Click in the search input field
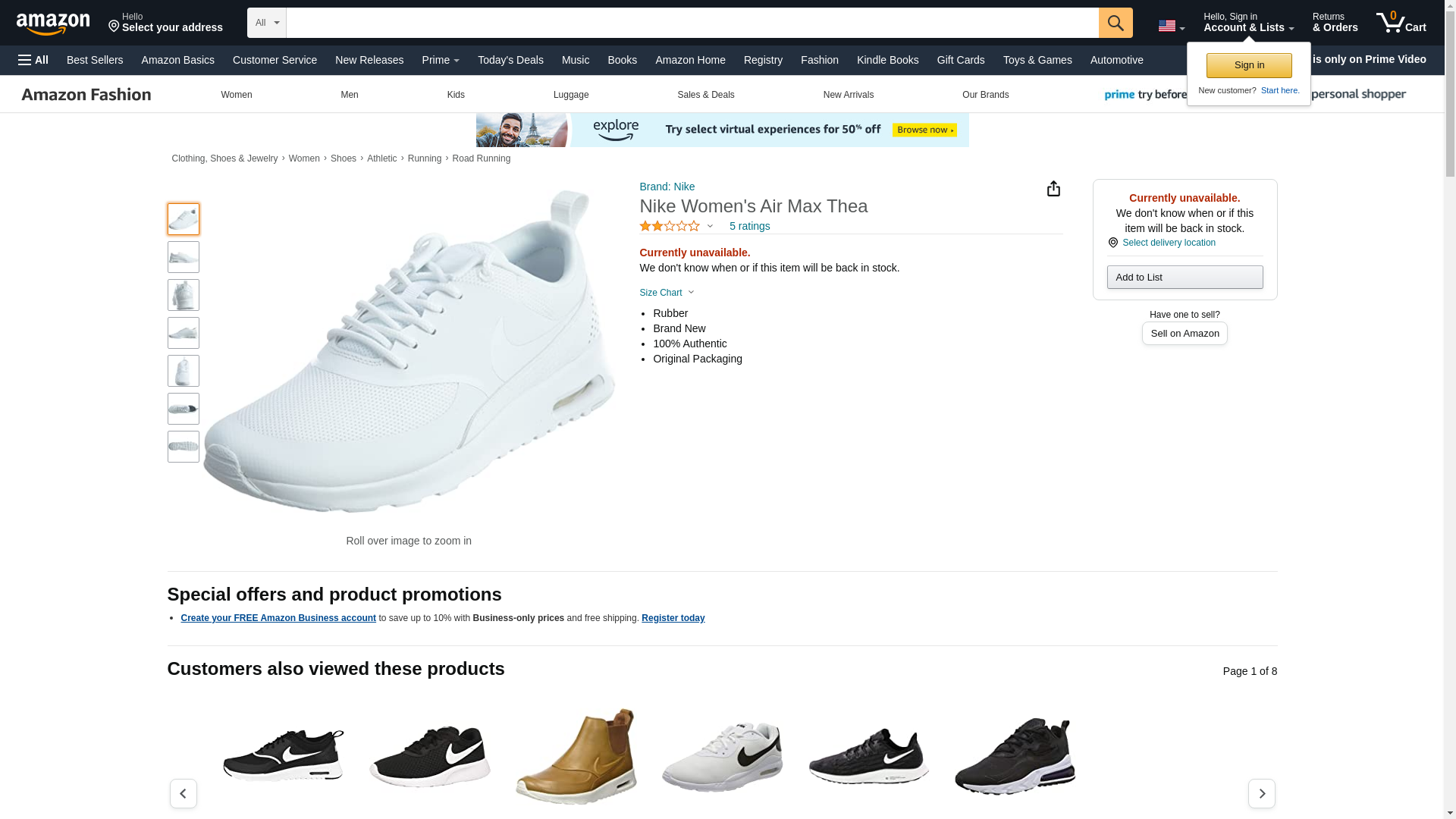1456x819 pixels. point(692,23)
